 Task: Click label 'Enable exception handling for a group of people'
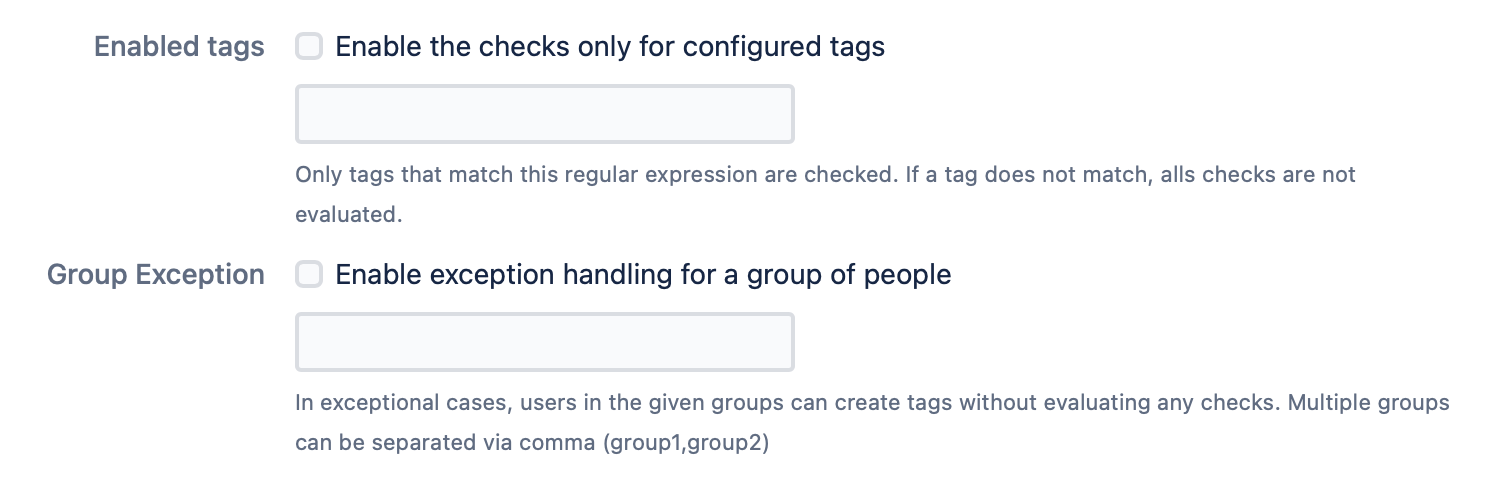(643, 275)
